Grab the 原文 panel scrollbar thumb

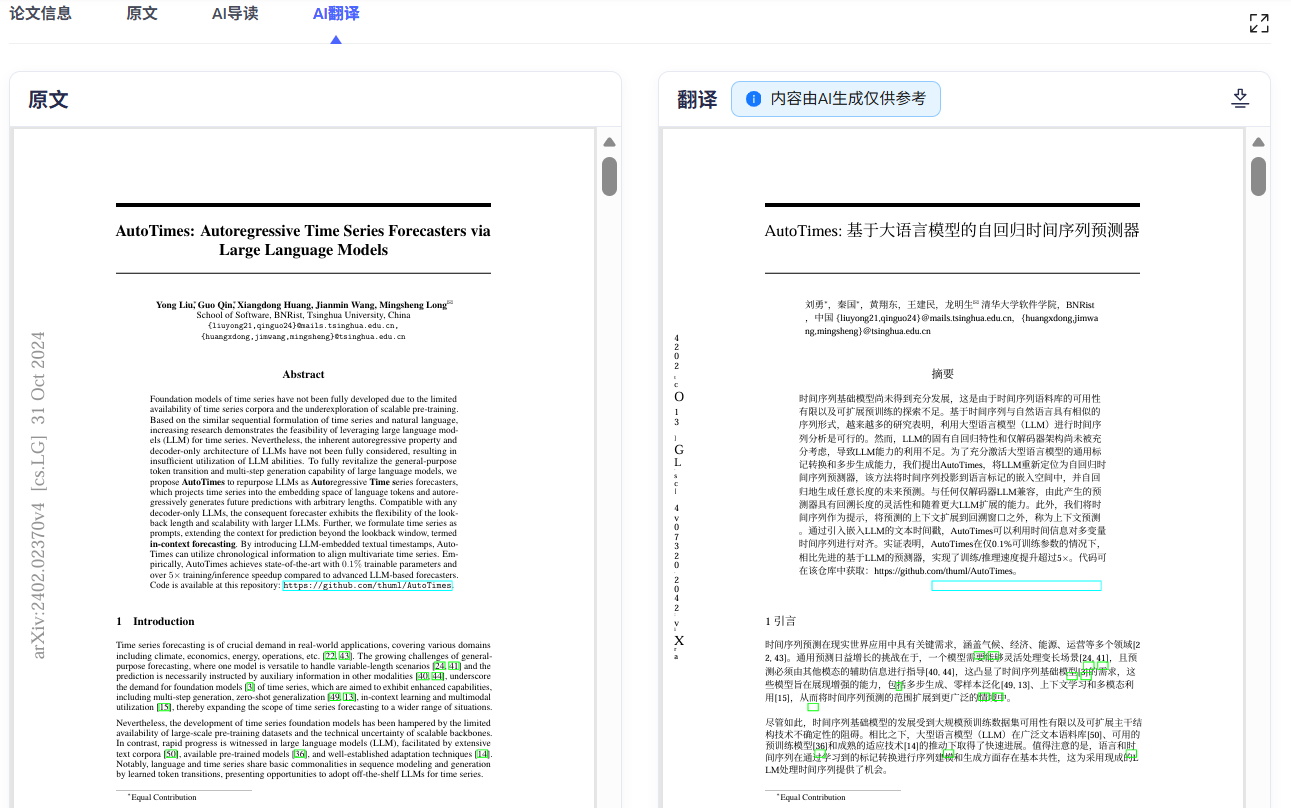point(609,176)
